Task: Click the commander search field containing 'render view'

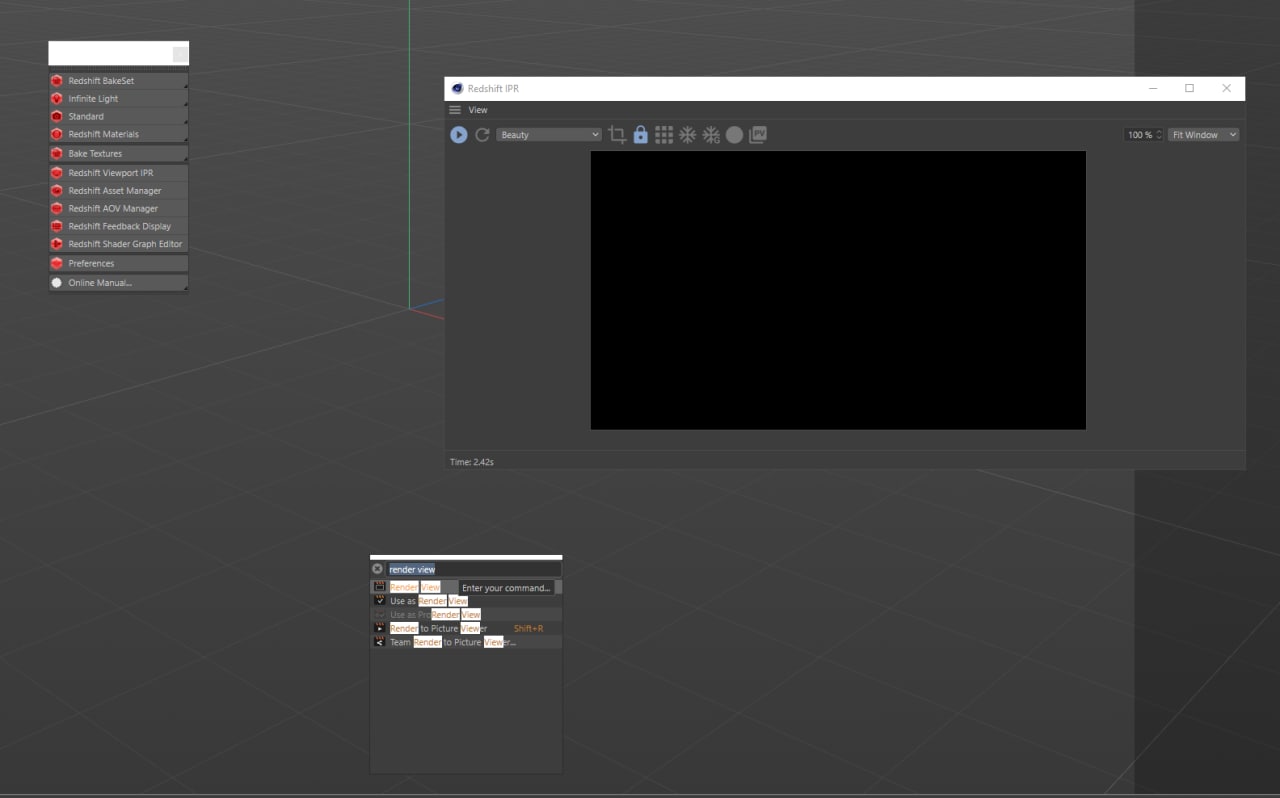Action: pyautogui.click(x=474, y=569)
